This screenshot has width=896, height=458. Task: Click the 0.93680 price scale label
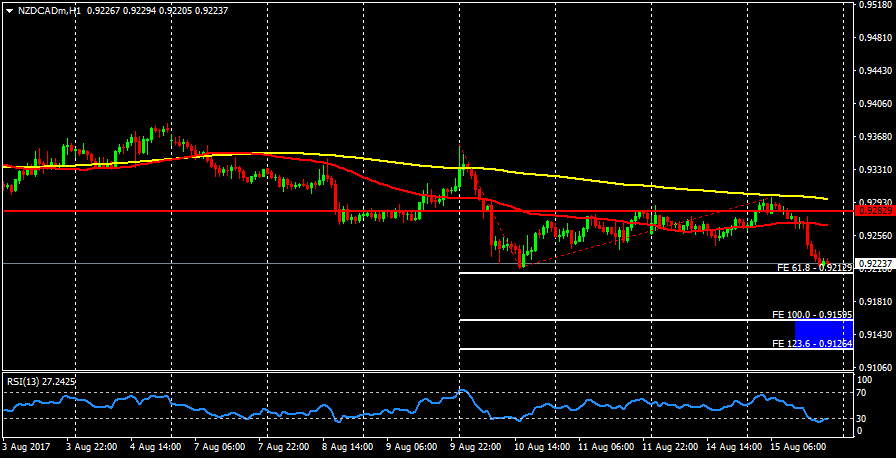click(x=876, y=137)
